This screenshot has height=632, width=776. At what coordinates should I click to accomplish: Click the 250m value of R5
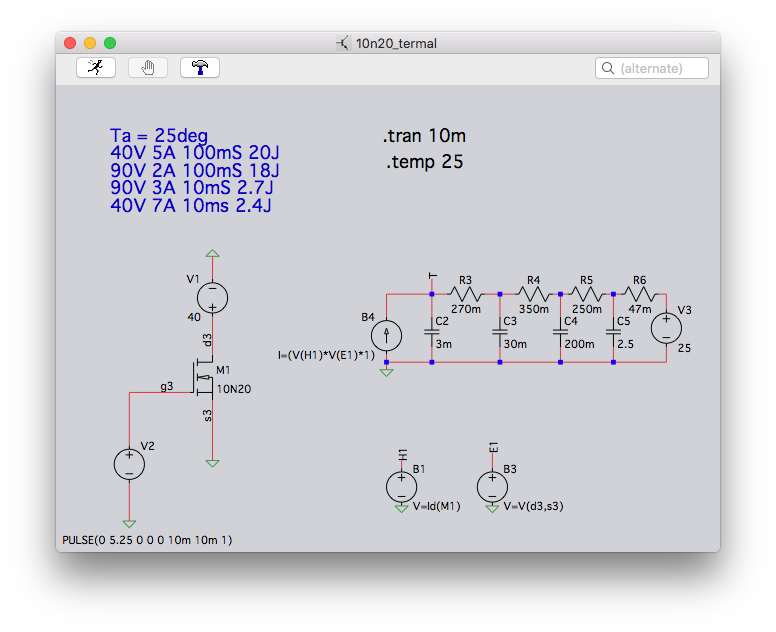[x=587, y=309]
